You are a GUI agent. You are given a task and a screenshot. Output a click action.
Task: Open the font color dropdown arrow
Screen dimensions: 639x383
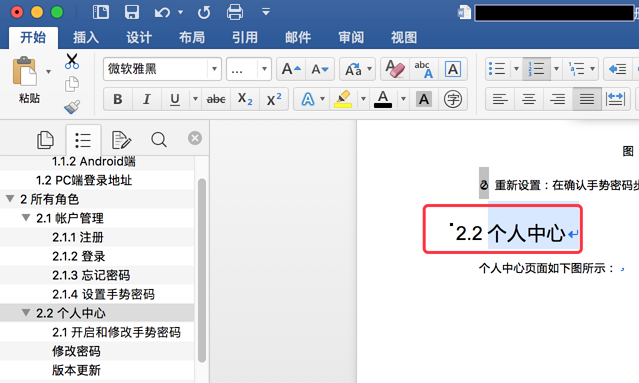coord(403,99)
